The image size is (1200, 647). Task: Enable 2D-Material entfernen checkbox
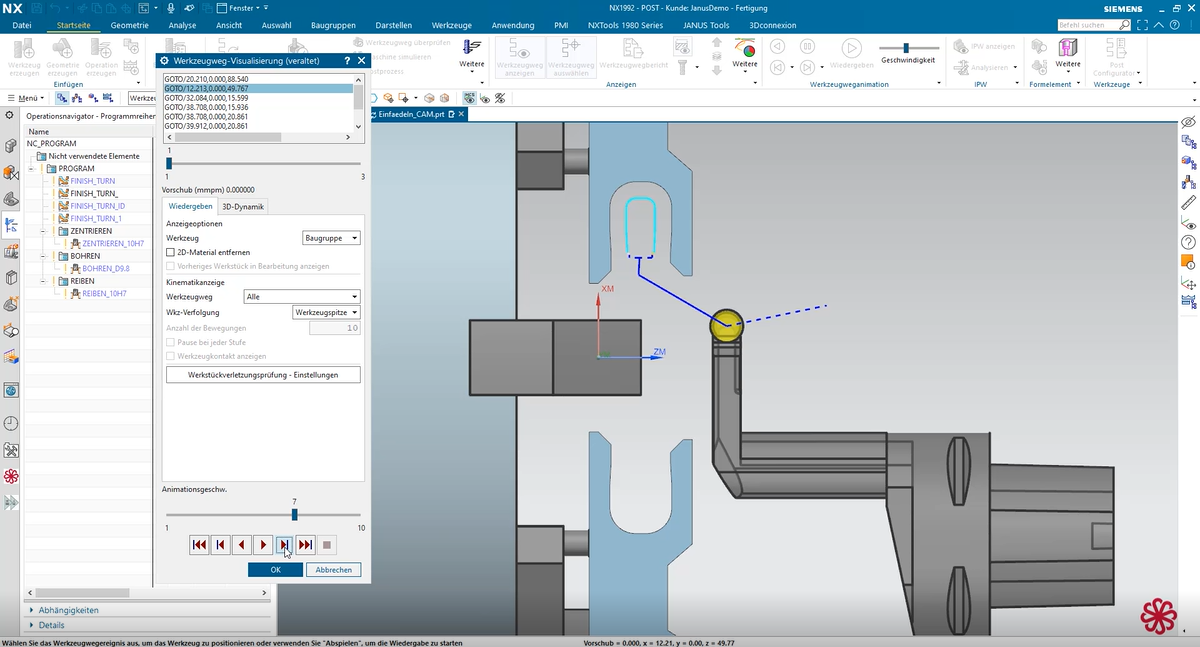pos(170,253)
